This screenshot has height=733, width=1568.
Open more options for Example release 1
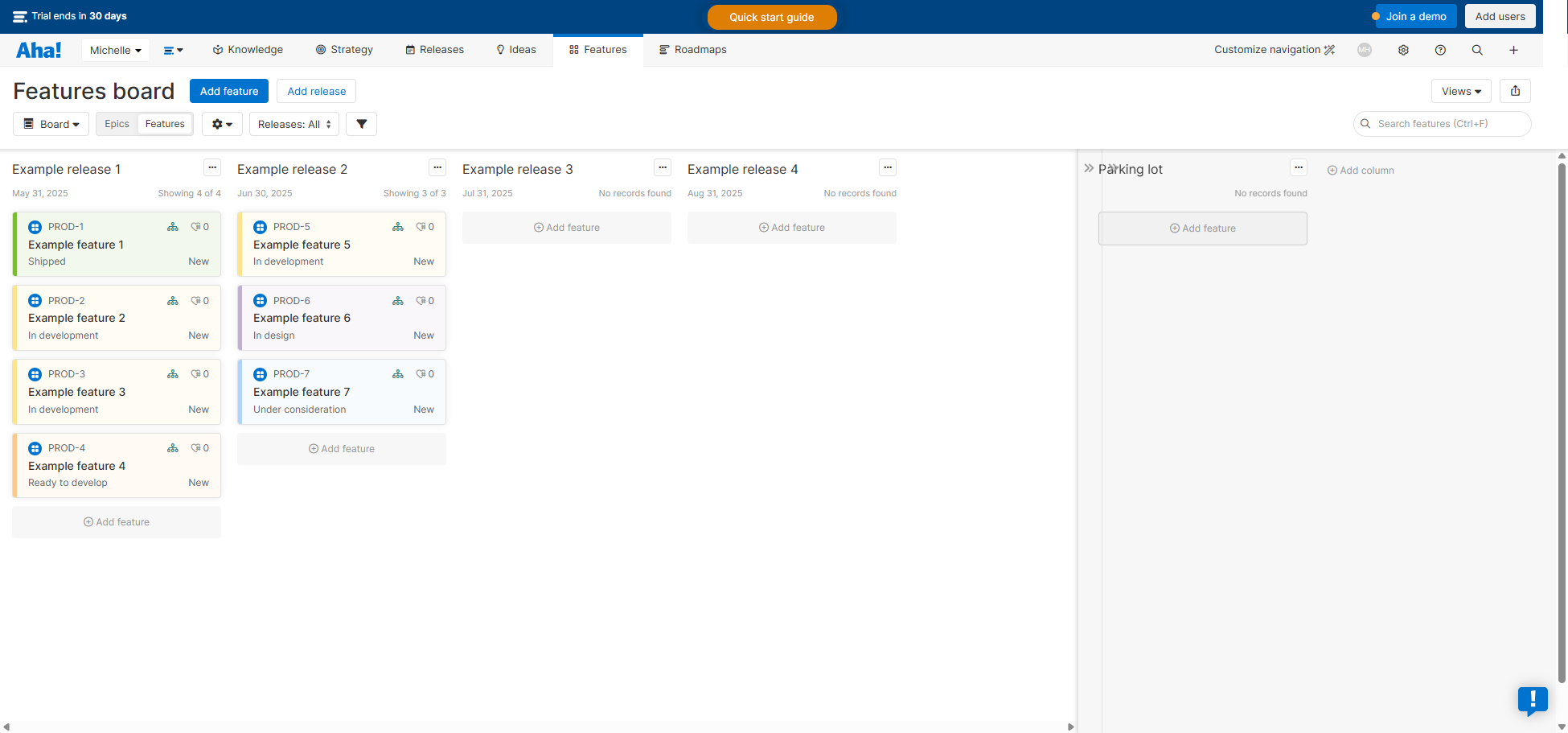212,167
